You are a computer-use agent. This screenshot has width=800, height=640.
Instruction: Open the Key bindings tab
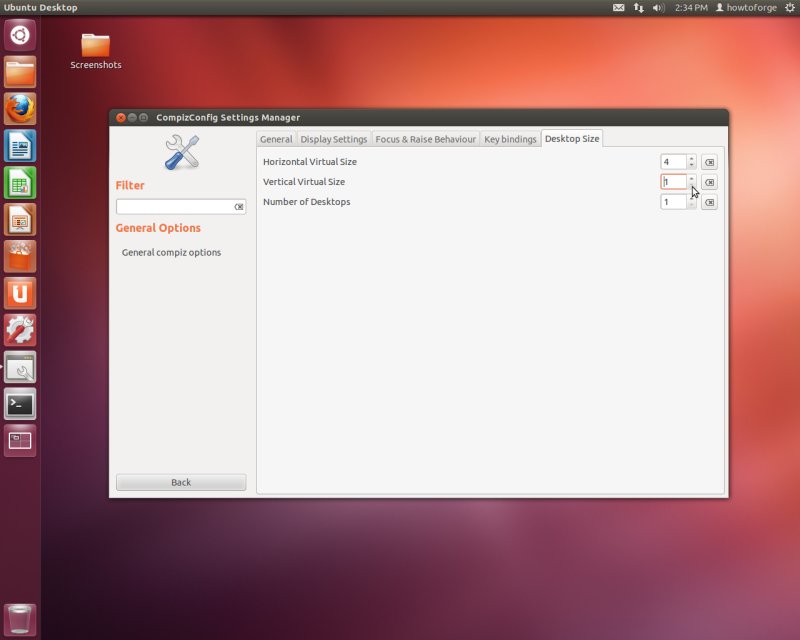[510, 139]
